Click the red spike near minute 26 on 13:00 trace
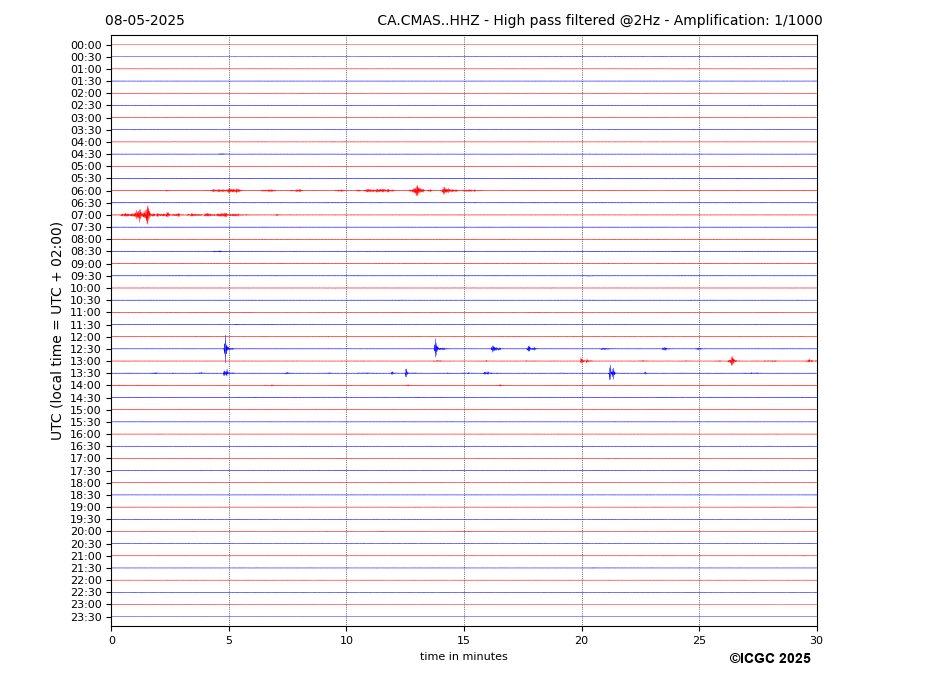 point(732,361)
